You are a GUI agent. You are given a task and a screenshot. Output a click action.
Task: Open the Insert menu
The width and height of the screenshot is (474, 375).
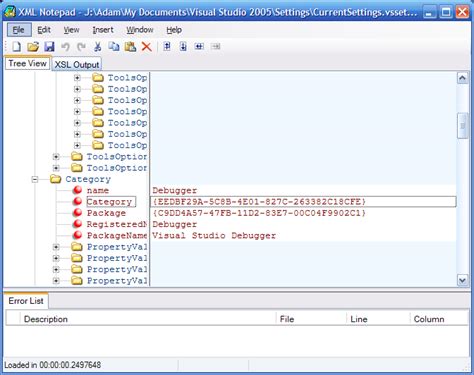103,30
